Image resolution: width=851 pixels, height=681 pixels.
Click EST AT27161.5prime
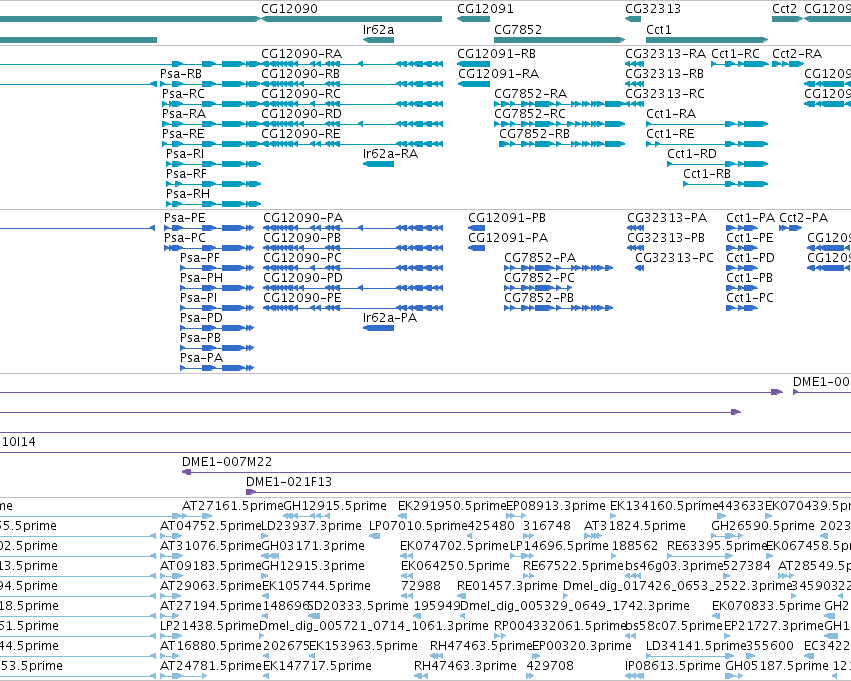pyautogui.click(x=232, y=506)
